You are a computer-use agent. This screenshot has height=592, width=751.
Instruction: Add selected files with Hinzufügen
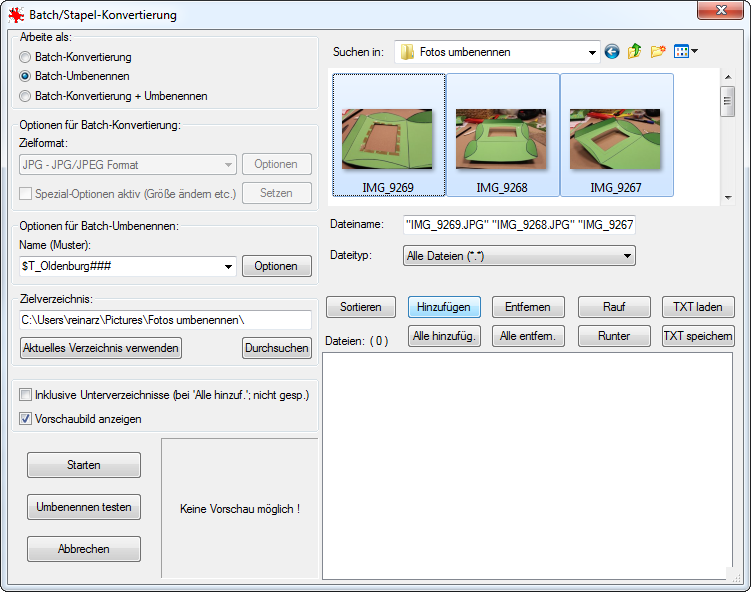(444, 307)
